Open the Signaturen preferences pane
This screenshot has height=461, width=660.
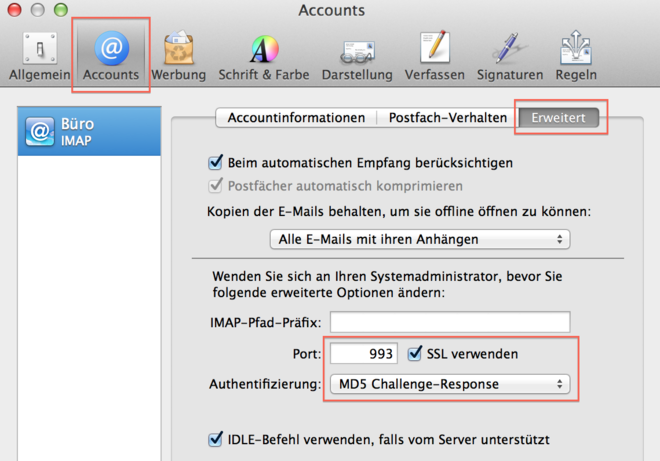pos(510,56)
